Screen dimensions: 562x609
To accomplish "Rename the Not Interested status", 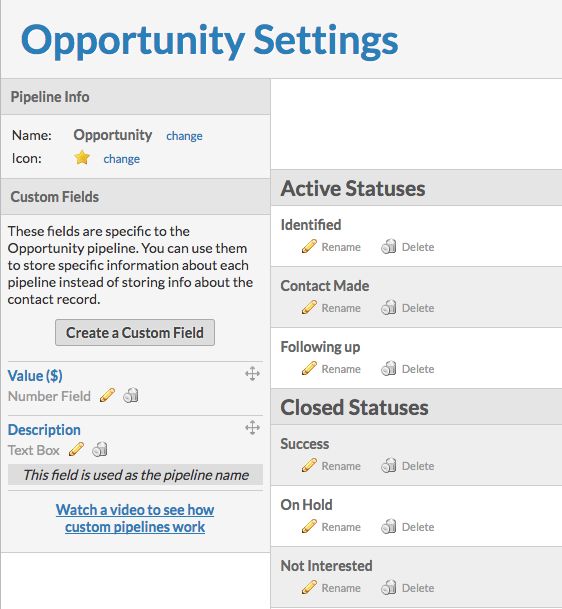I will click(341, 588).
